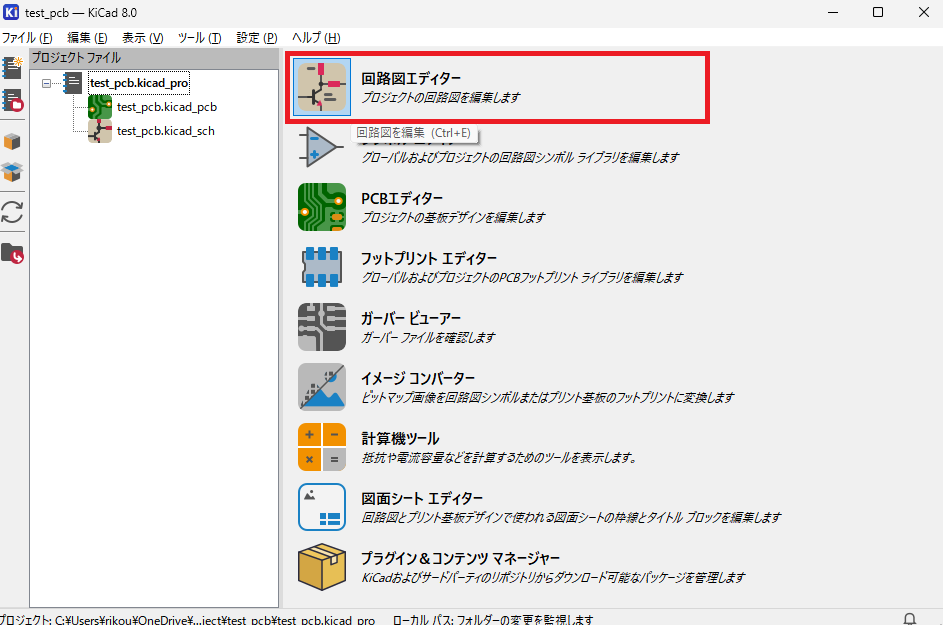Open the footprint editor chip icon
Image resolution: width=943 pixels, height=625 pixels.
click(322, 267)
